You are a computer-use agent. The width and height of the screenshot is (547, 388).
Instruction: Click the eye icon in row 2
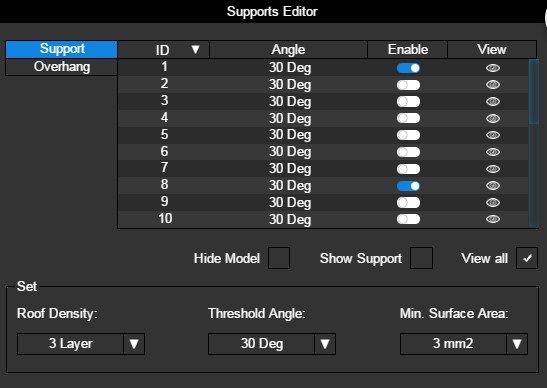493,85
